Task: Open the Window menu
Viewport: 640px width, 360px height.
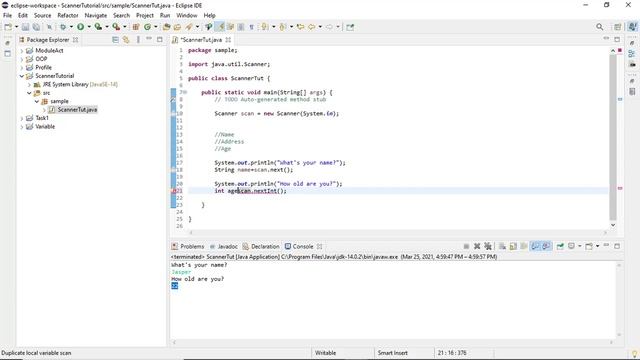Action: click(x=187, y=16)
